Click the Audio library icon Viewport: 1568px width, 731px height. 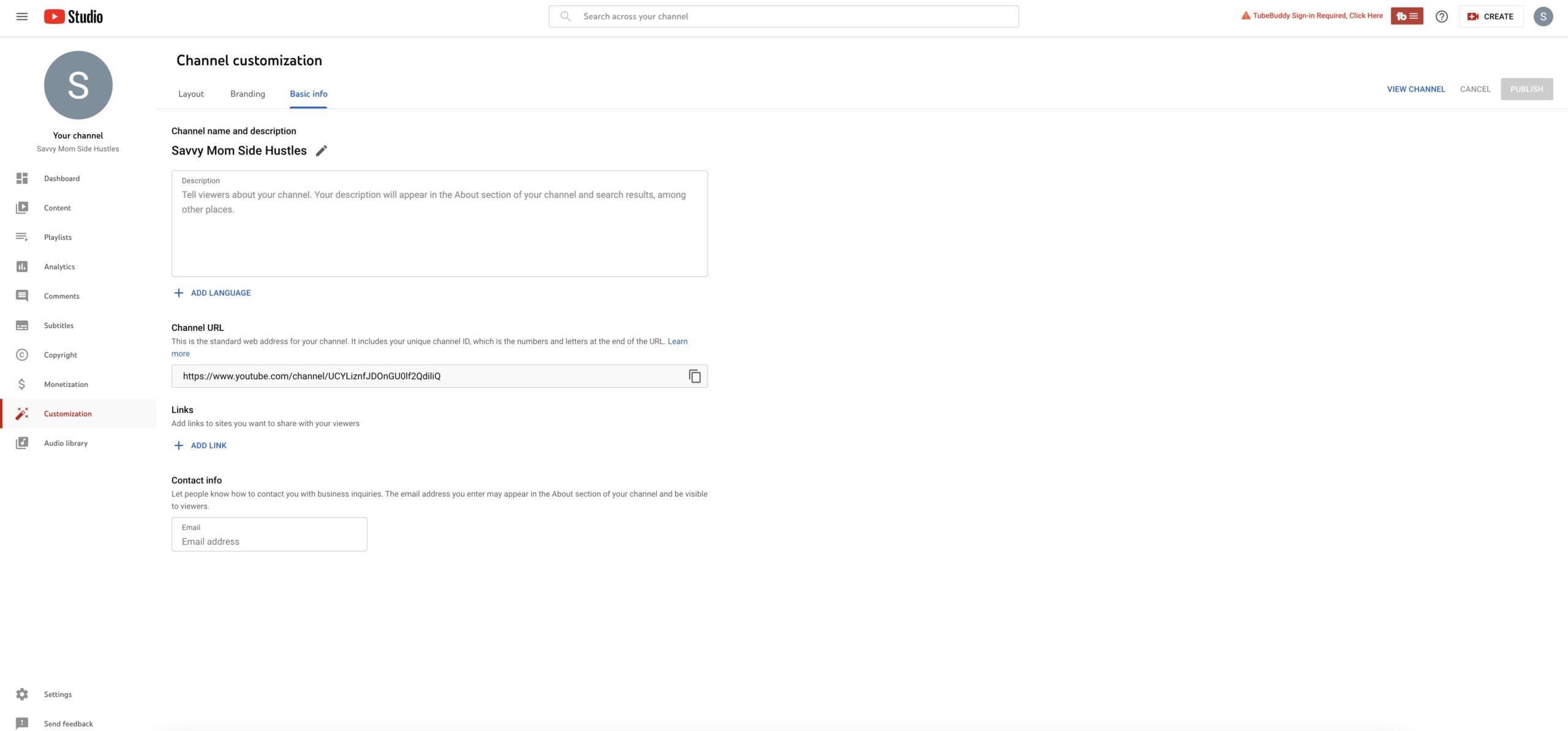coord(22,443)
